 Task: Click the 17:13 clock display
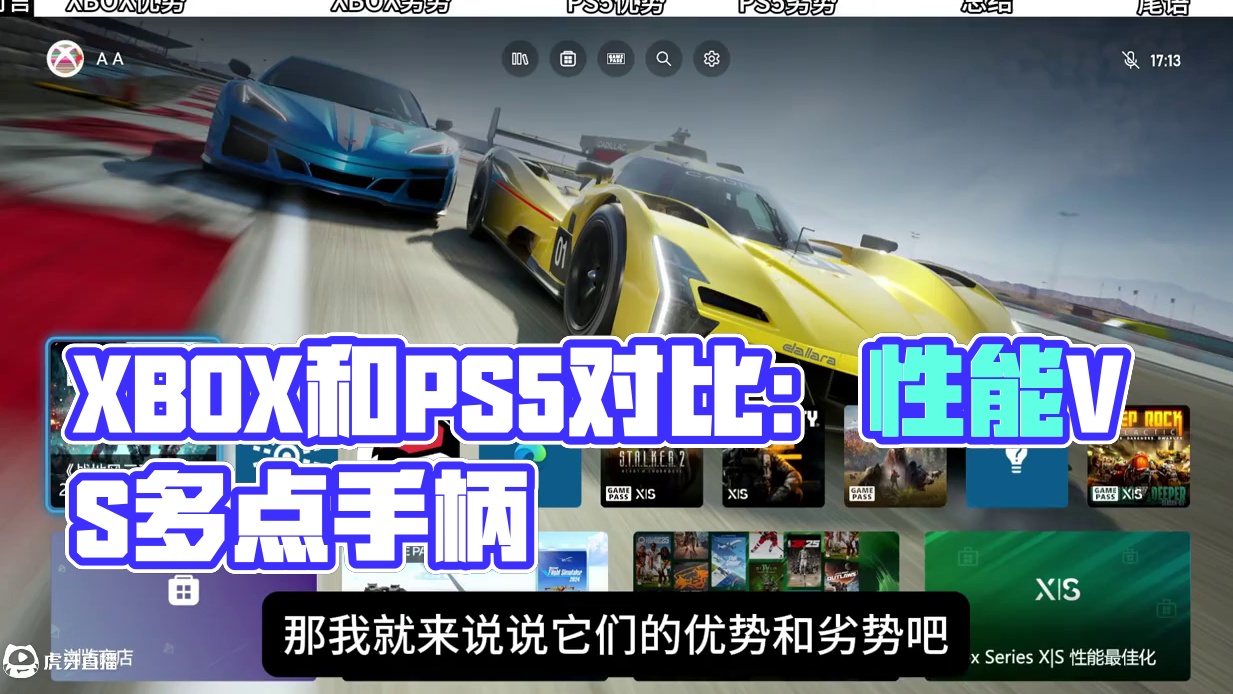[x=1167, y=60]
